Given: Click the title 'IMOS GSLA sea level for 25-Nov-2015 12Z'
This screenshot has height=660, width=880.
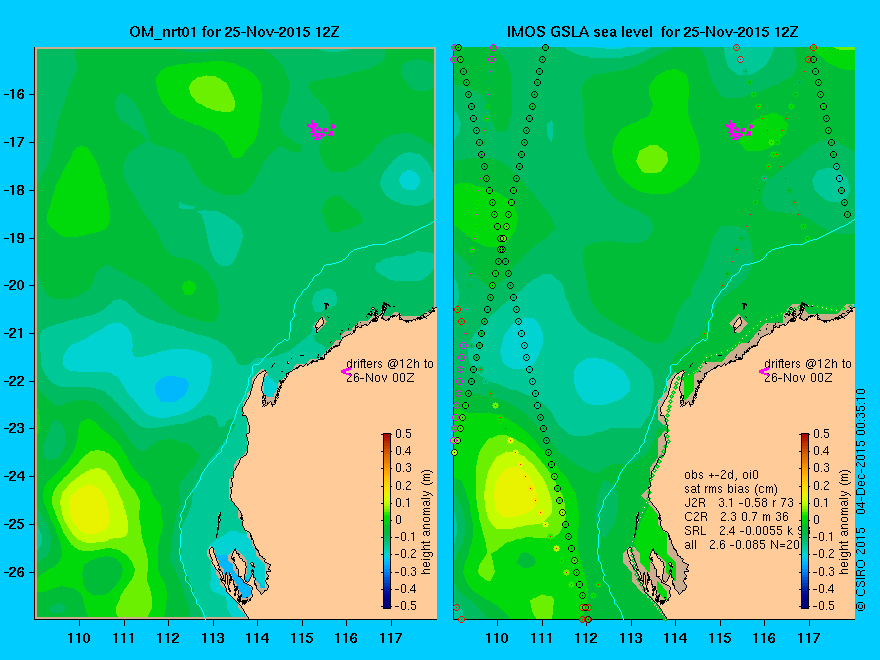Looking at the screenshot, I should click(652, 32).
